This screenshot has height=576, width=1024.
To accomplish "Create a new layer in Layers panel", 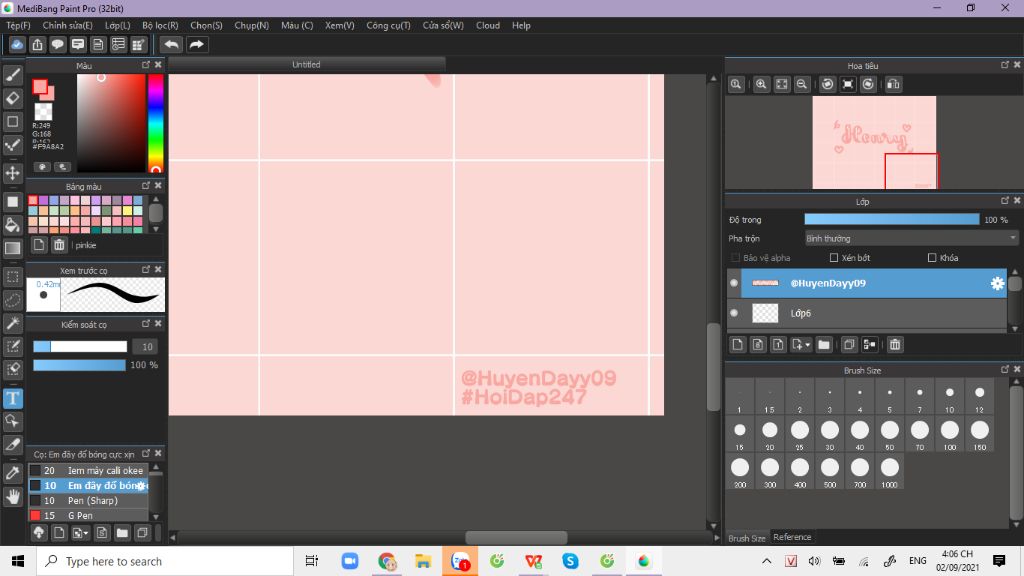I will 737,344.
